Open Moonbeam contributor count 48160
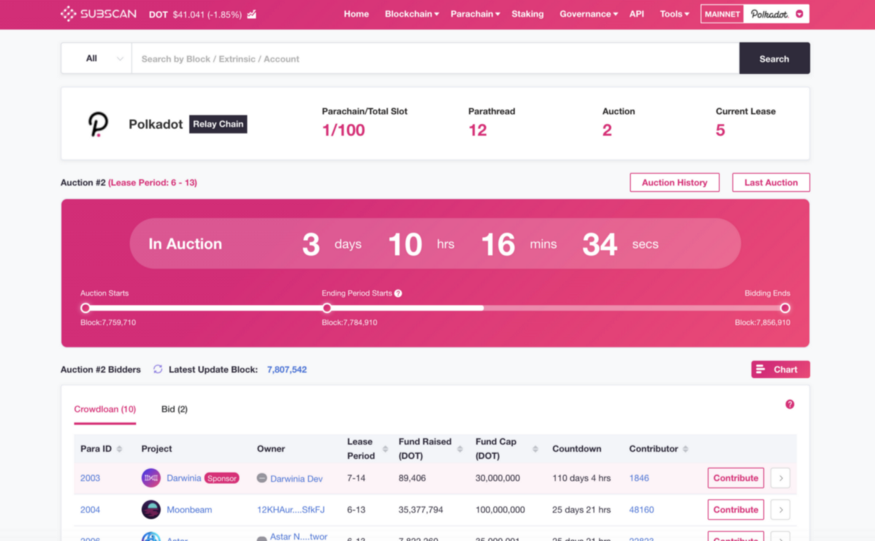875x541 pixels. (x=641, y=509)
